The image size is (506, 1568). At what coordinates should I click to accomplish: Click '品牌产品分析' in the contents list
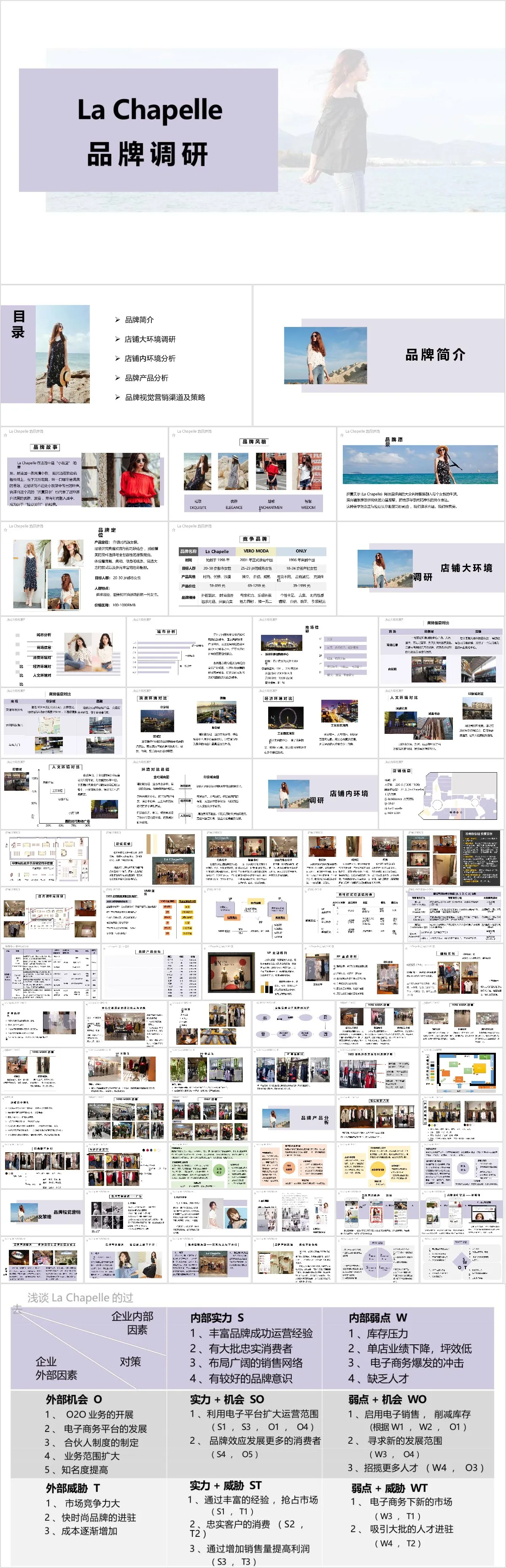tap(147, 378)
